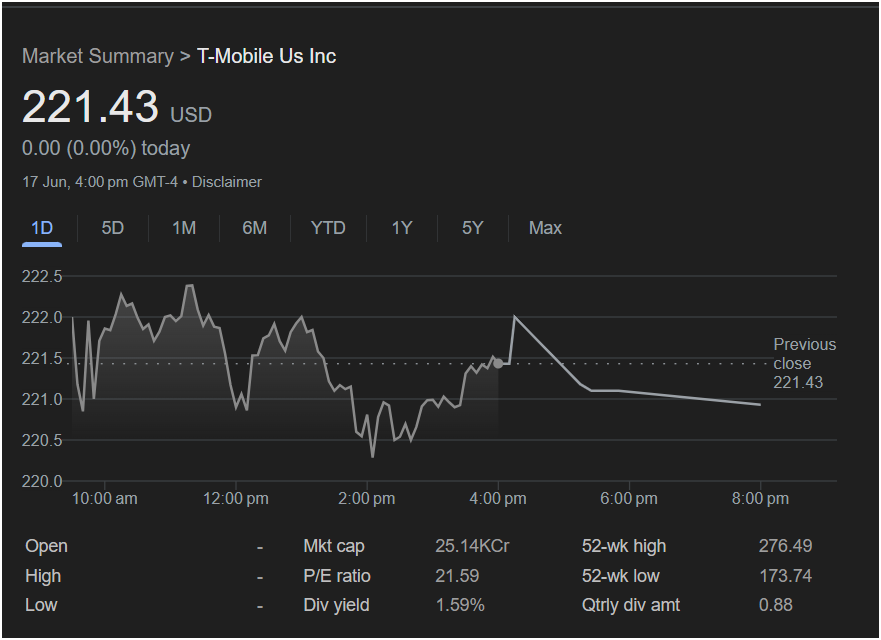Click the 12:00 pm axis label

point(235,498)
